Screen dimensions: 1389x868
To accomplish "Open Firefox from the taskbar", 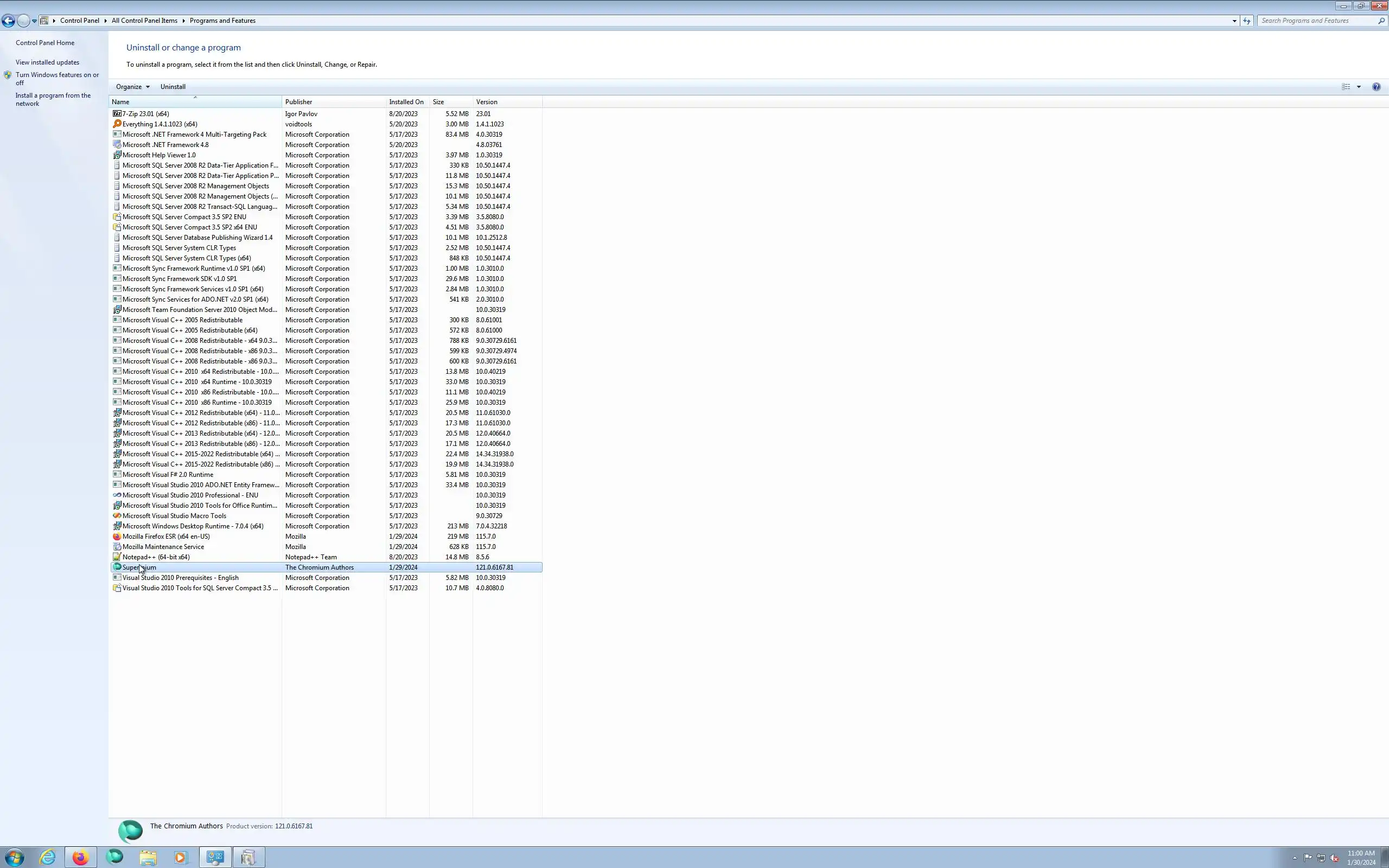I will (80, 857).
